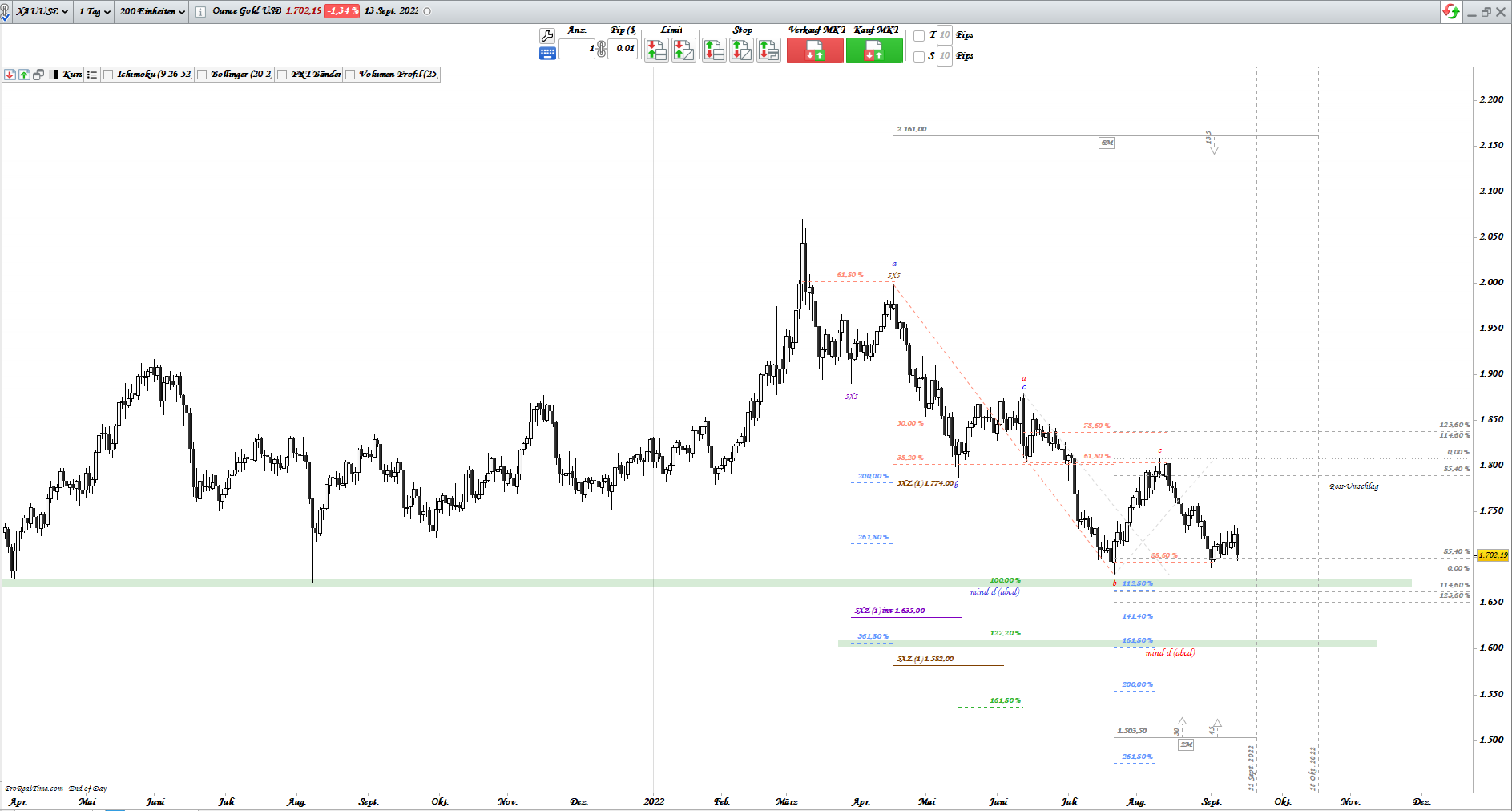Click the third Stop order icon
The image size is (1512, 811).
click(x=768, y=50)
